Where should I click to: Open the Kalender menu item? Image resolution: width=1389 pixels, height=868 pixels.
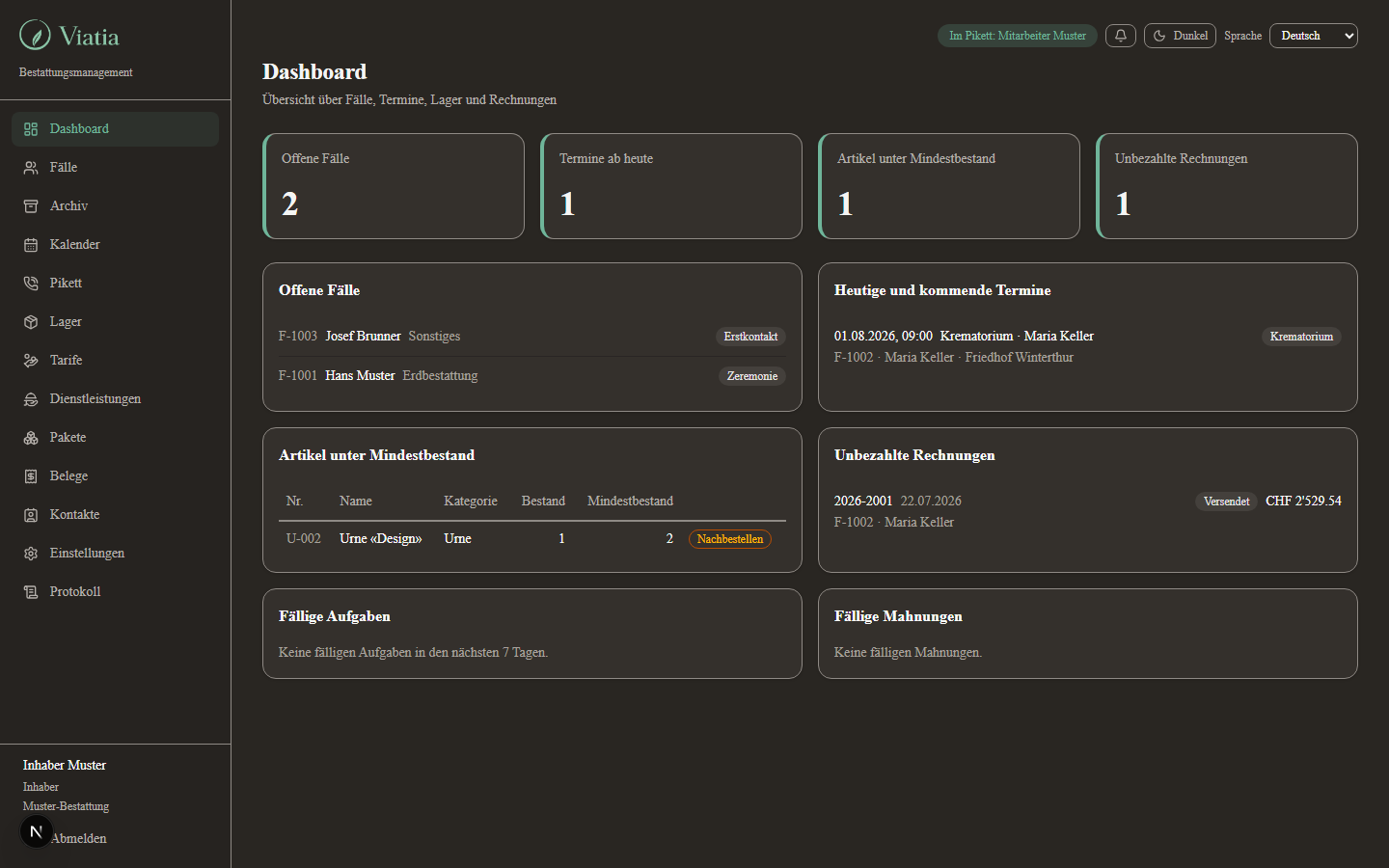pos(116,245)
